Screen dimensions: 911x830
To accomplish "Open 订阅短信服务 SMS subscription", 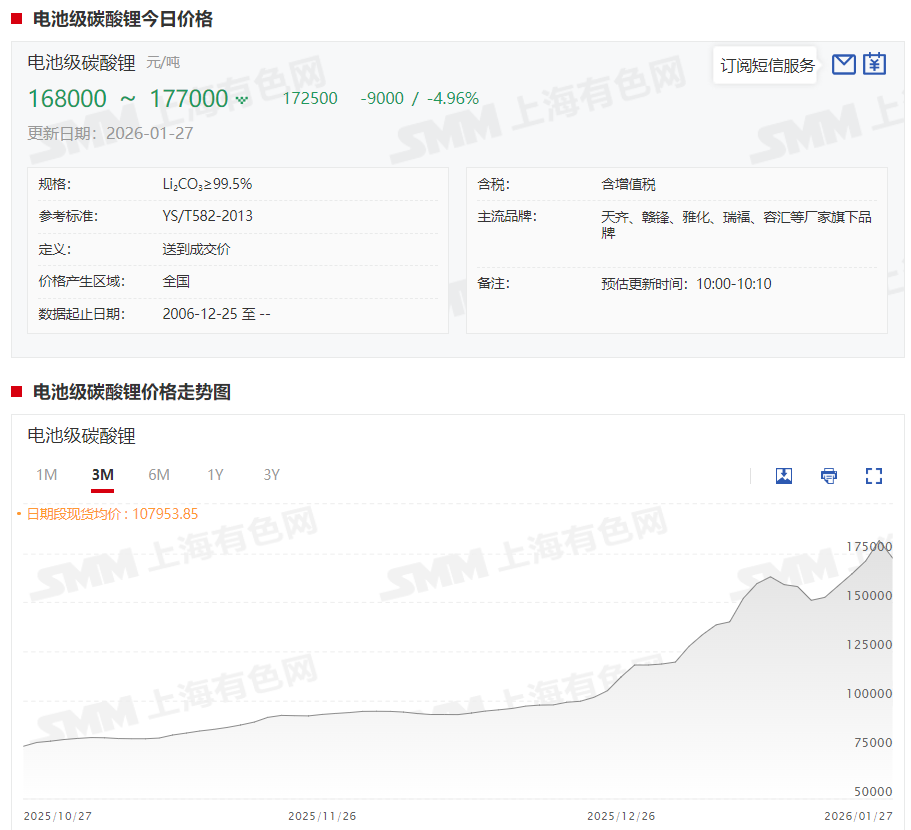I will pyautogui.click(x=767, y=66).
